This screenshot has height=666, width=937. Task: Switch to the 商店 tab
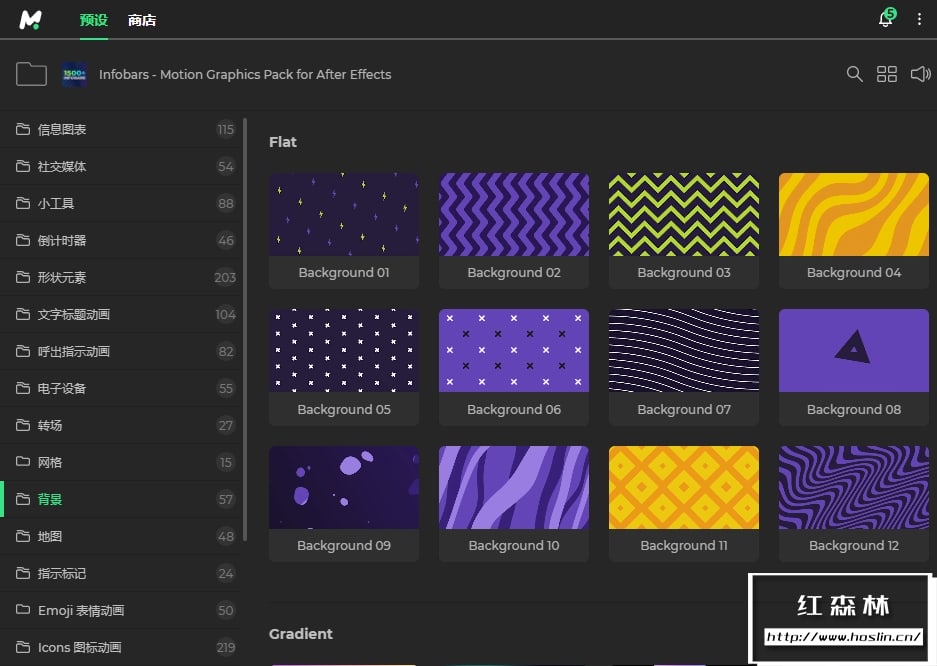click(x=142, y=20)
